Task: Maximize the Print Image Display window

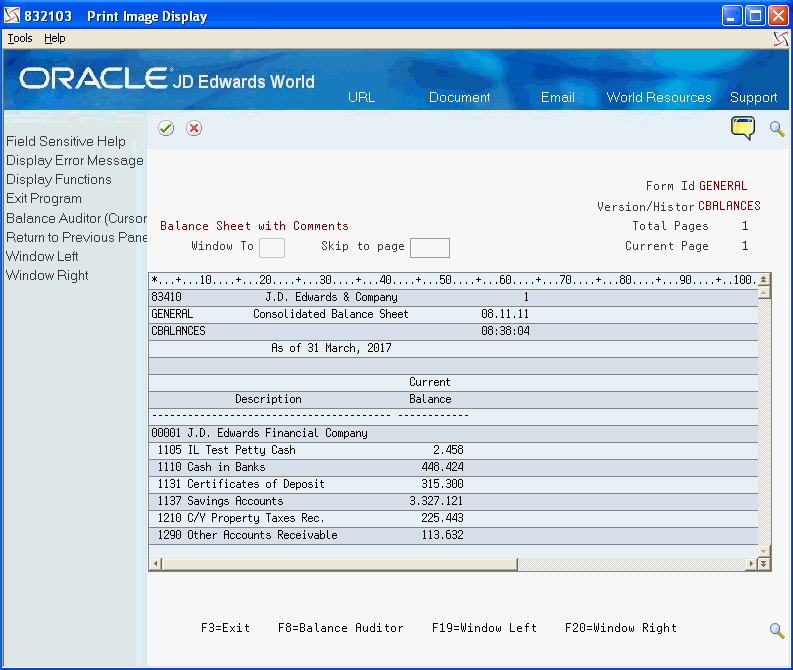Action: tap(755, 16)
